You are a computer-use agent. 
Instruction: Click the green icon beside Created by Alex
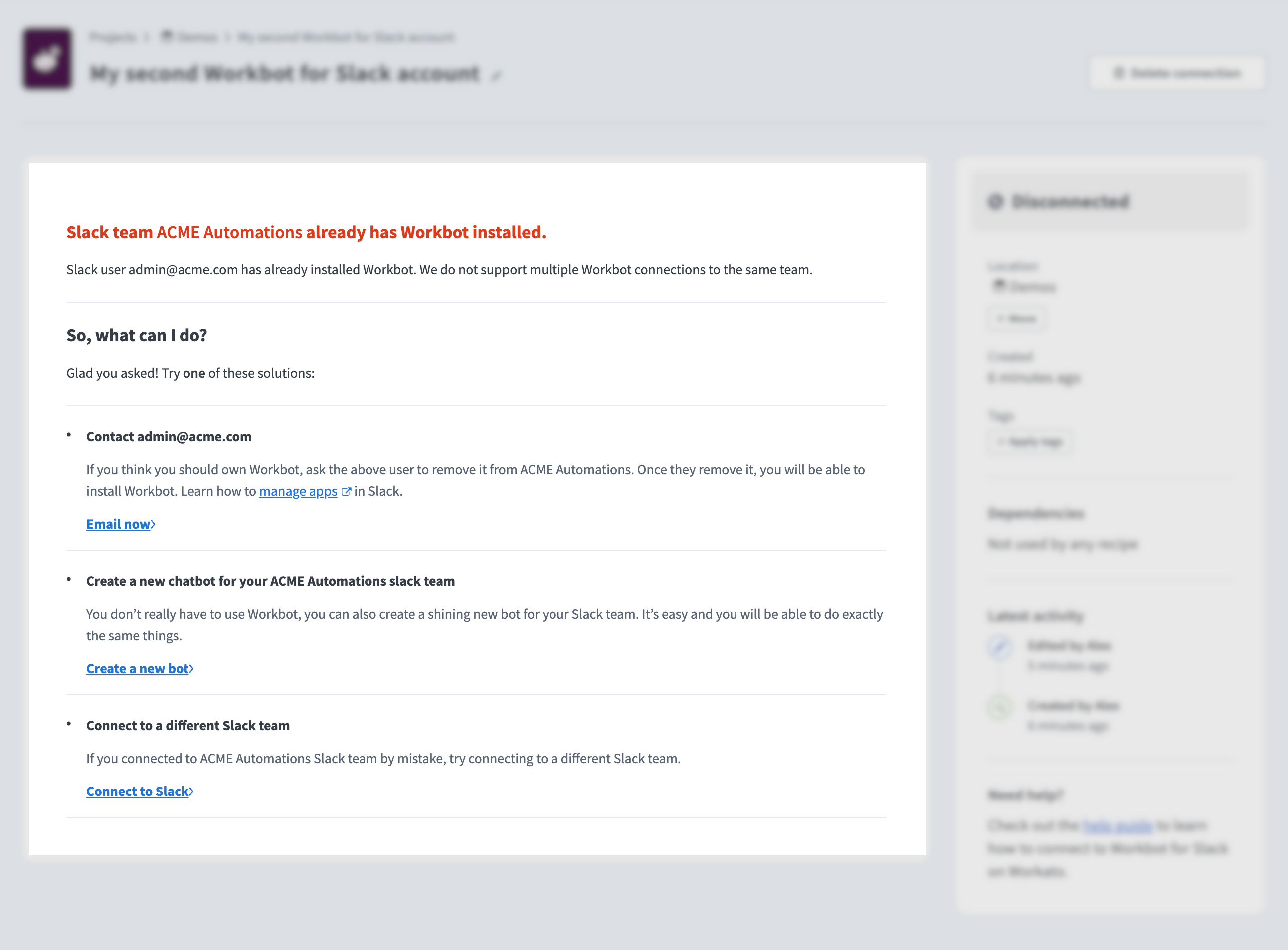click(1000, 707)
